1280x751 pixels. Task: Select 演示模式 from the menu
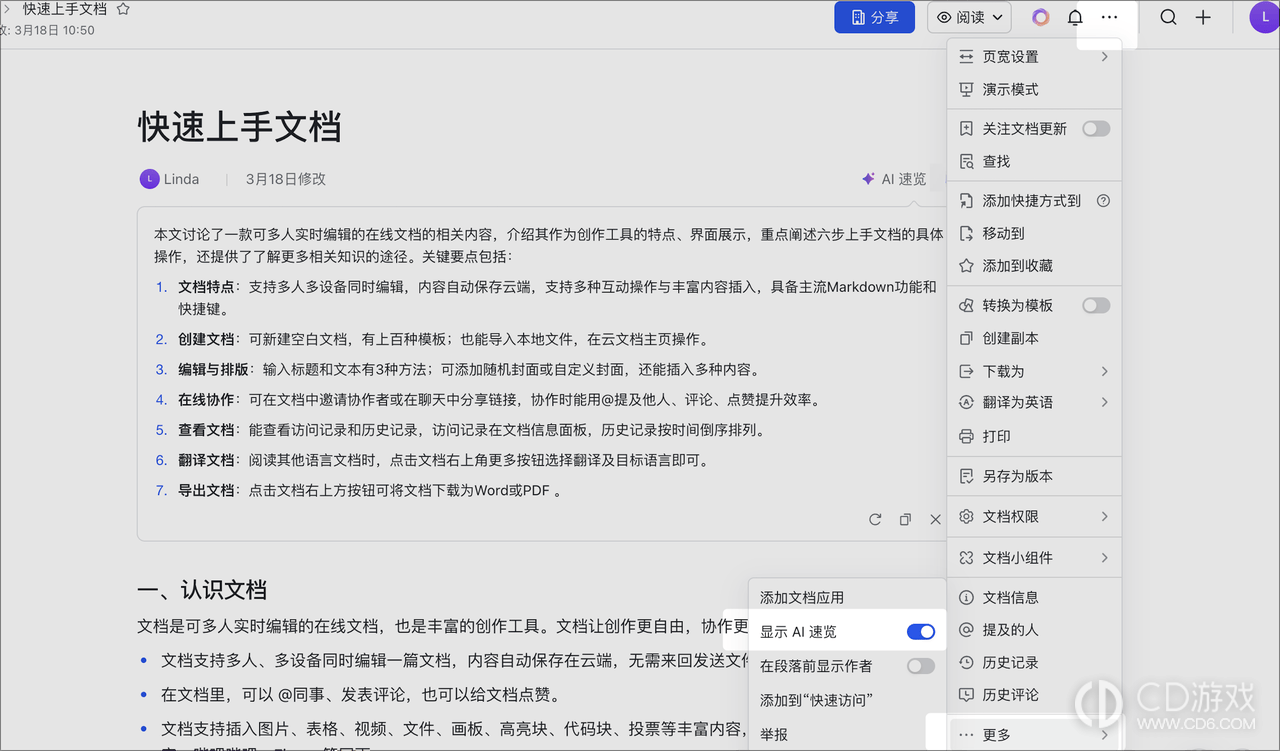coord(1033,89)
